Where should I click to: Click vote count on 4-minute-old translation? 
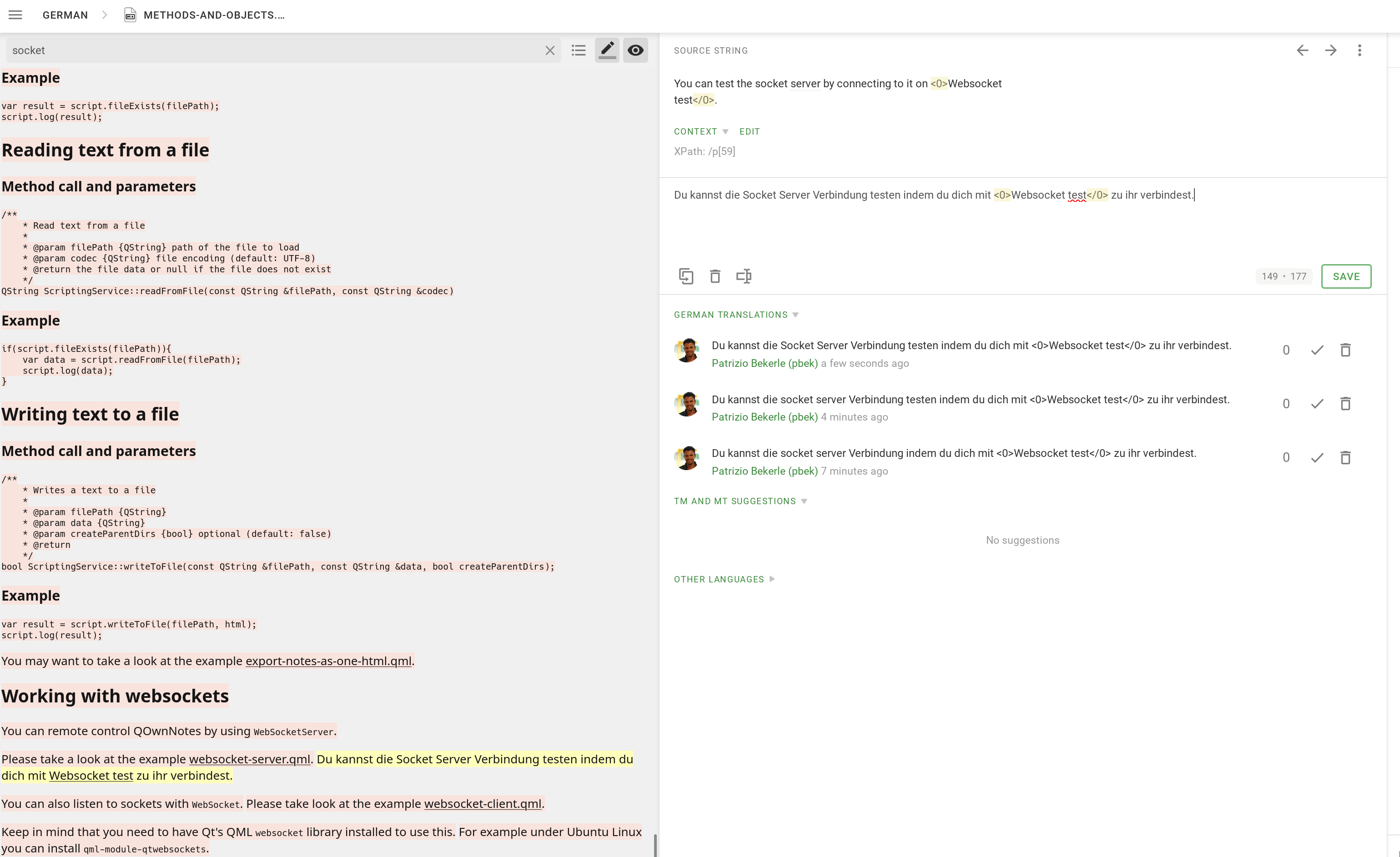click(1286, 404)
